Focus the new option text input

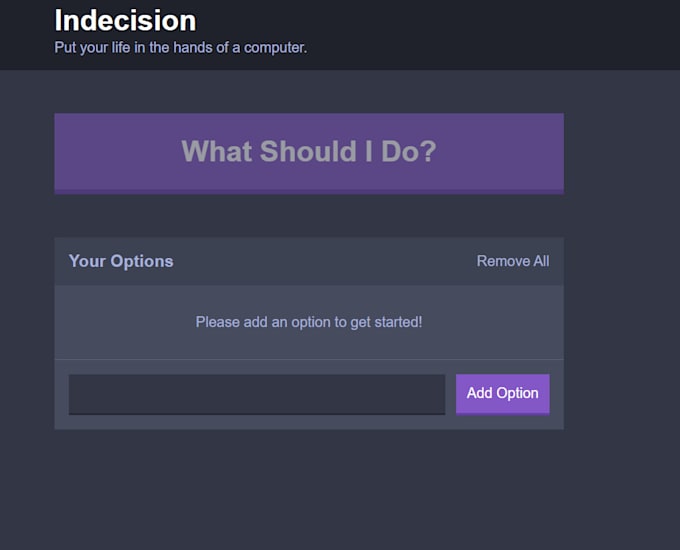256,394
